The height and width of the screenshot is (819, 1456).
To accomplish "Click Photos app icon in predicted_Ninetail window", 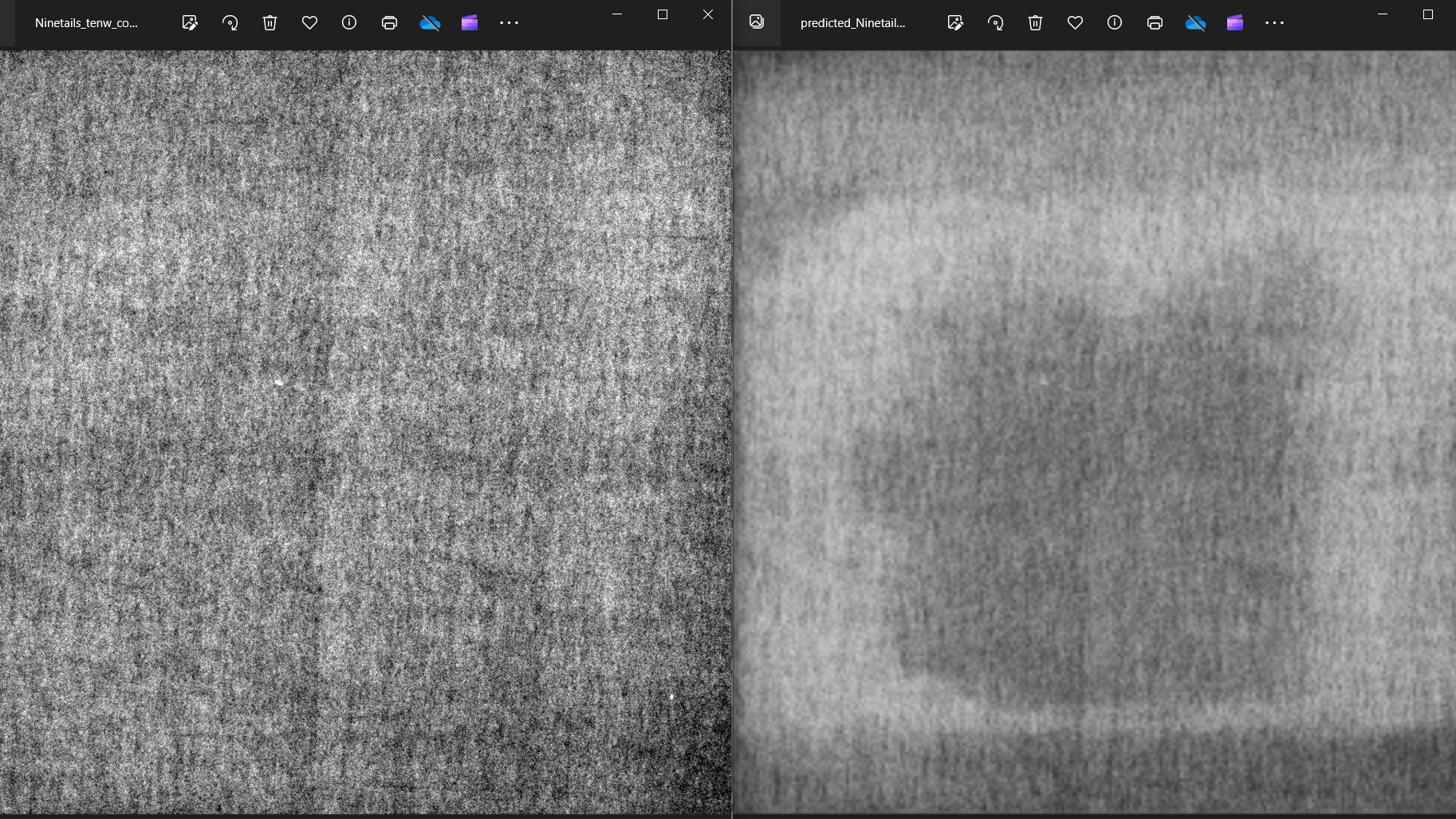I will [x=757, y=22].
